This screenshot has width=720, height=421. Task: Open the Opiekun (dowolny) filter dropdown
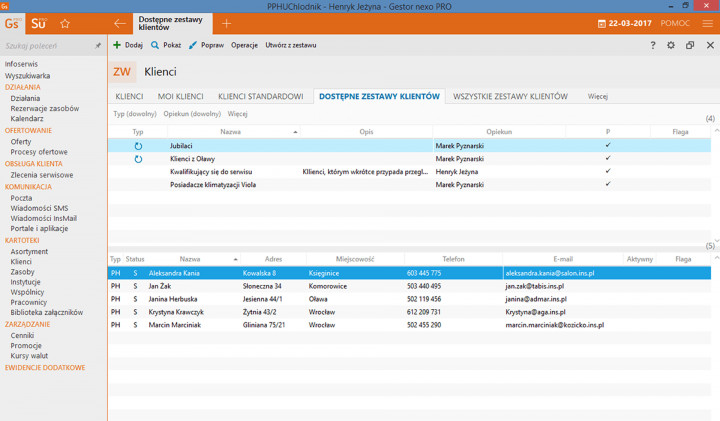(x=192, y=114)
